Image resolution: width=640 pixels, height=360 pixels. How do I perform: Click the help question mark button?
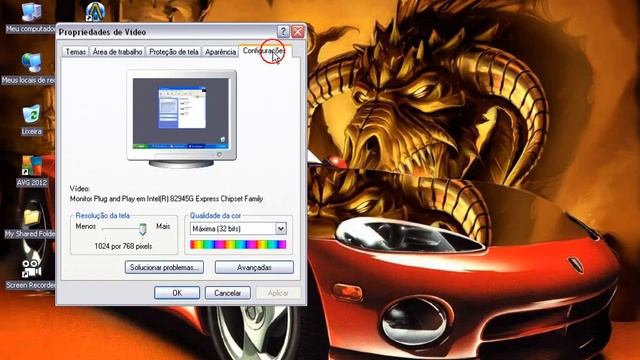[283, 31]
